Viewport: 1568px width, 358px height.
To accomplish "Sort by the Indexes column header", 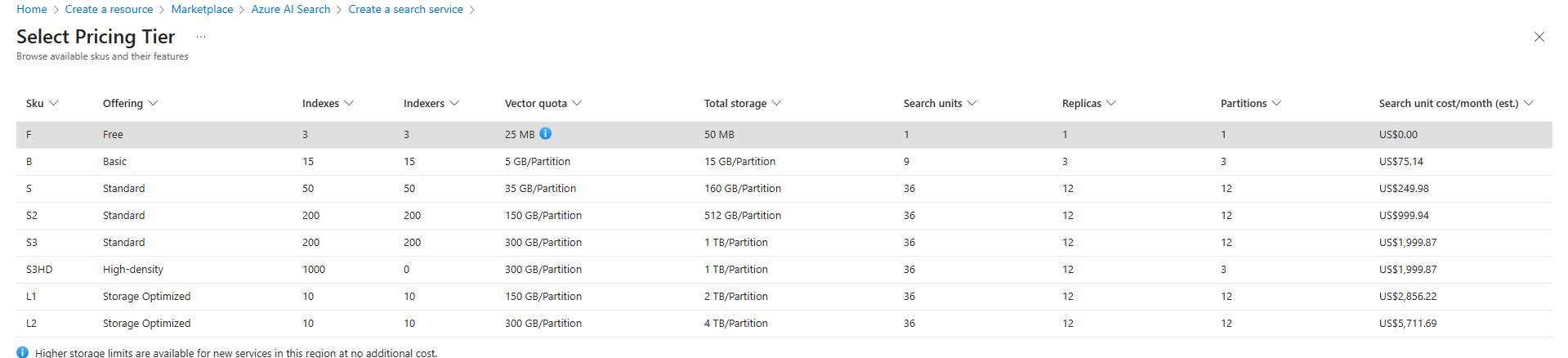I will 328,103.
